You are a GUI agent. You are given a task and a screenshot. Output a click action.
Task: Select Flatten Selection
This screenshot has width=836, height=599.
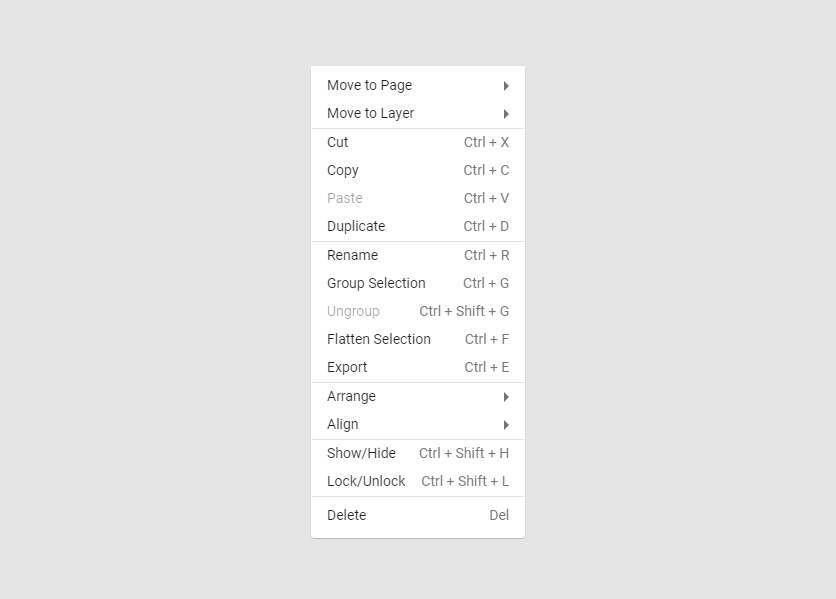[x=379, y=339]
